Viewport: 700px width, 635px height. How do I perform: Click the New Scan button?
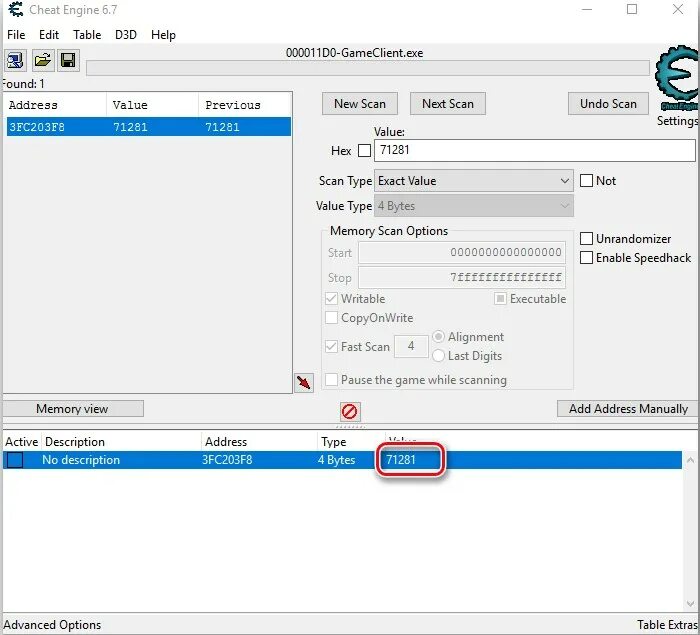360,104
